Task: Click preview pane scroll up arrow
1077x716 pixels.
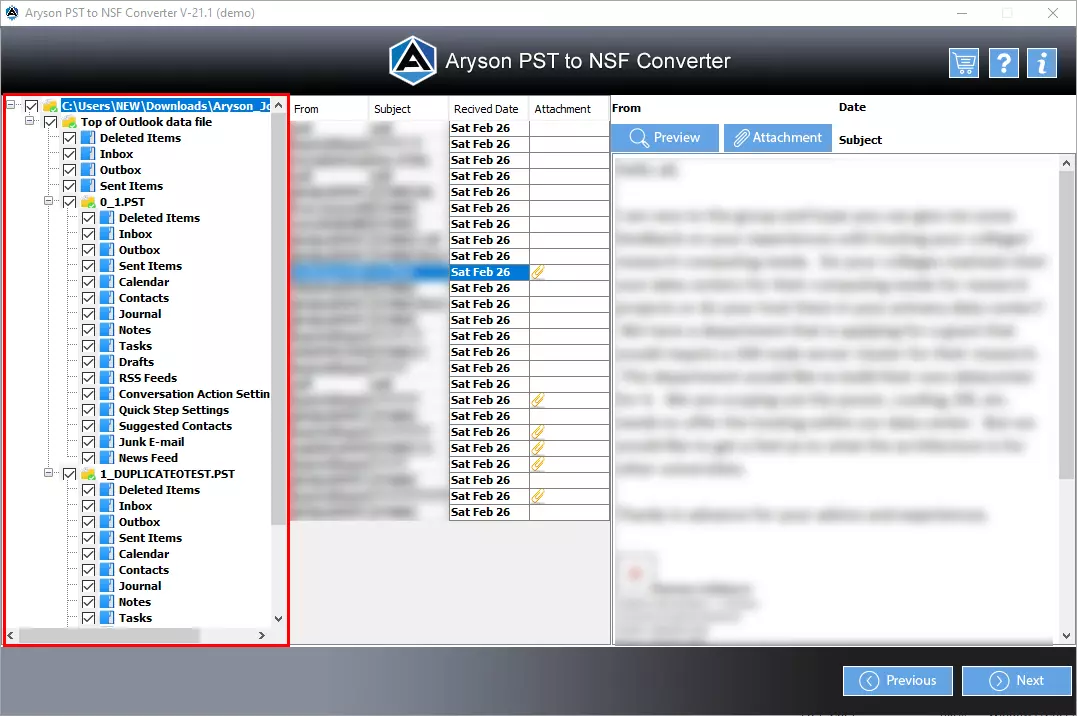Action: point(1066,164)
